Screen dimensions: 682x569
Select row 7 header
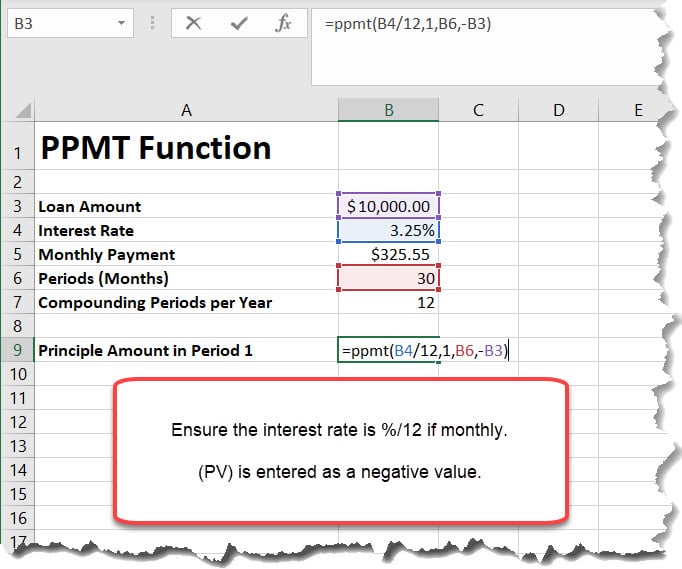(x=18, y=302)
